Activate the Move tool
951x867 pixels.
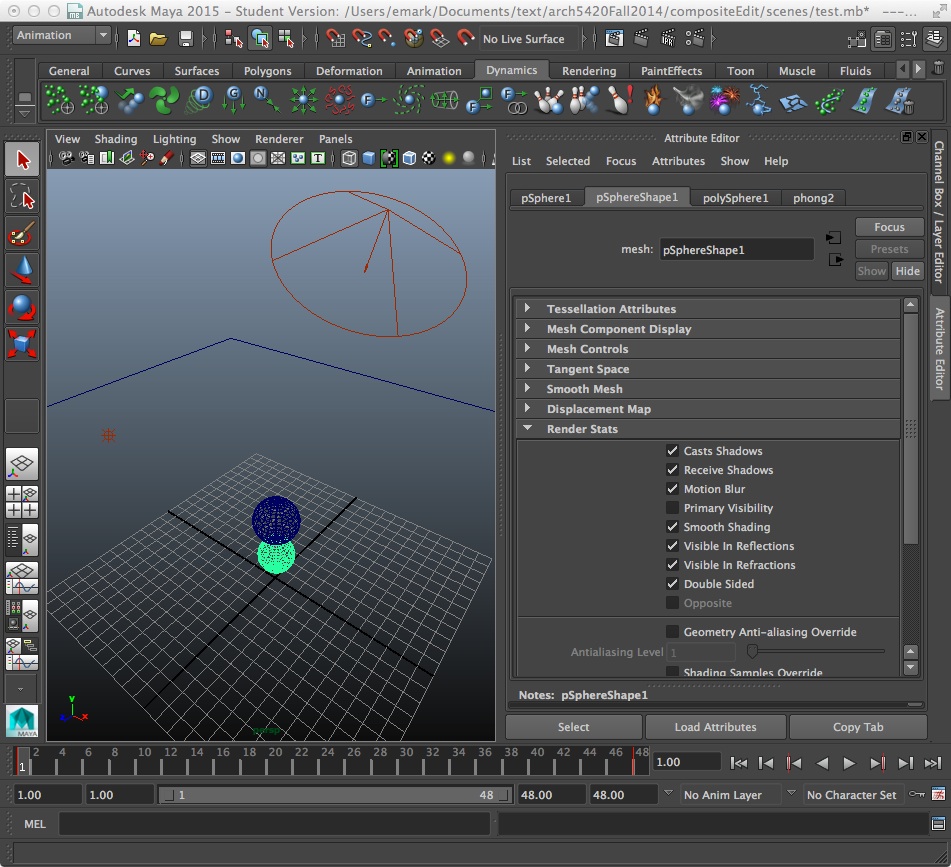pyautogui.click(x=22, y=270)
